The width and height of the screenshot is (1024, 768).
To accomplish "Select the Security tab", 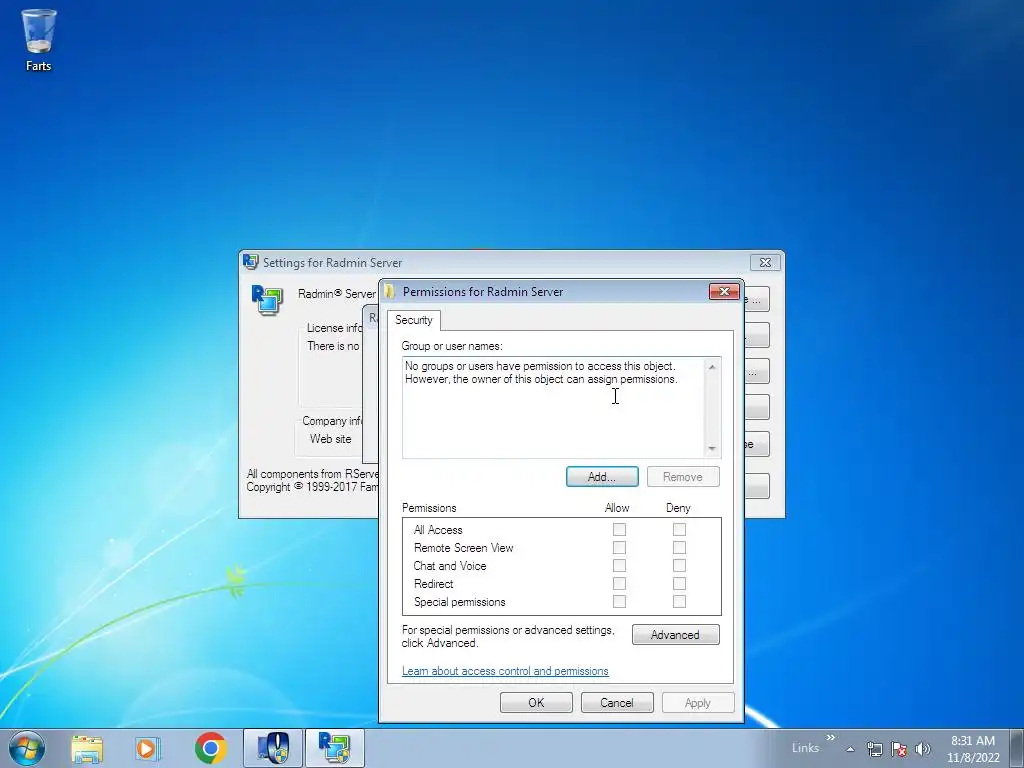I will [414, 320].
